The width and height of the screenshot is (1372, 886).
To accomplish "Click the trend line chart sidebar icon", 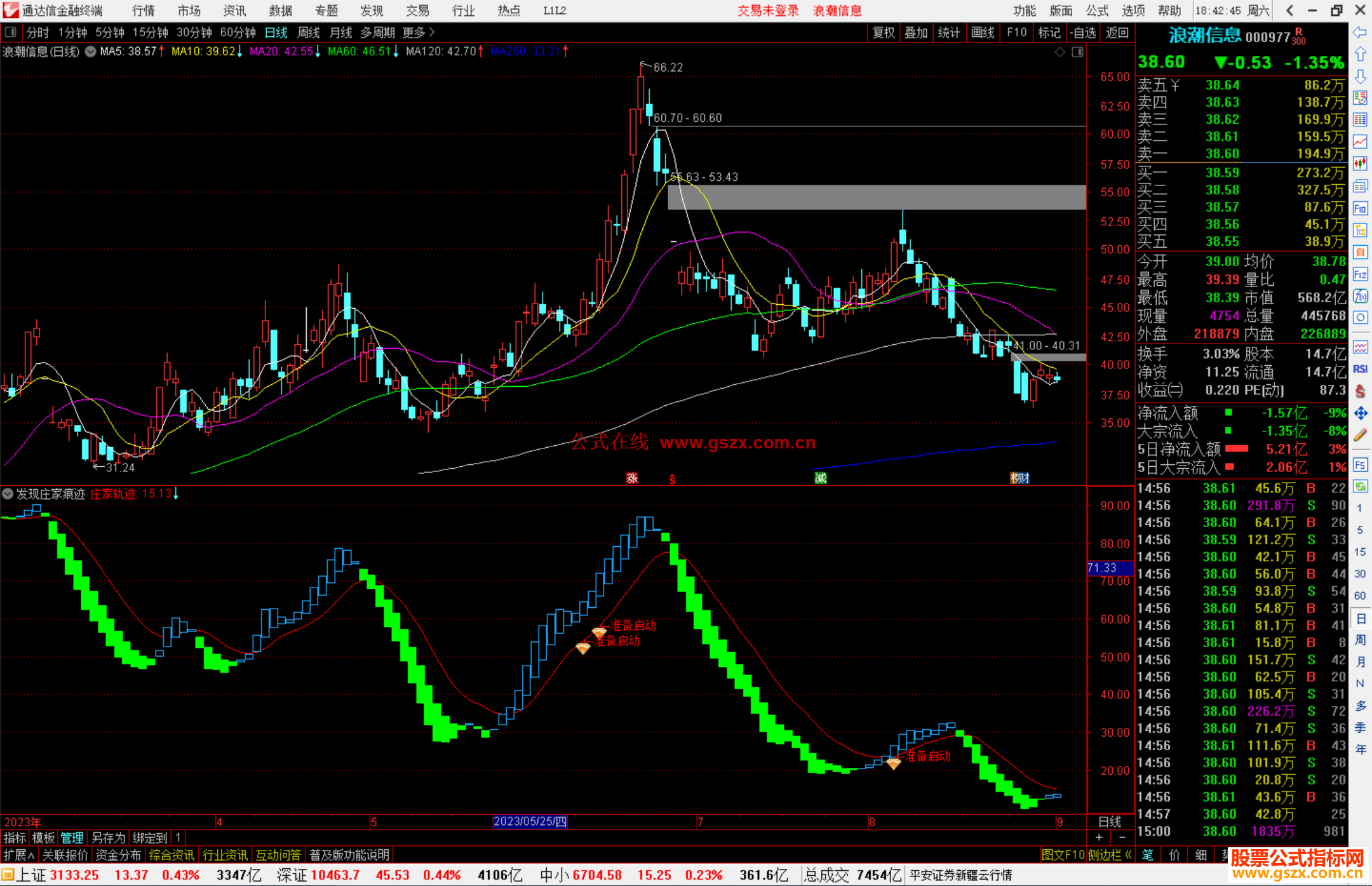I will coord(1360,142).
